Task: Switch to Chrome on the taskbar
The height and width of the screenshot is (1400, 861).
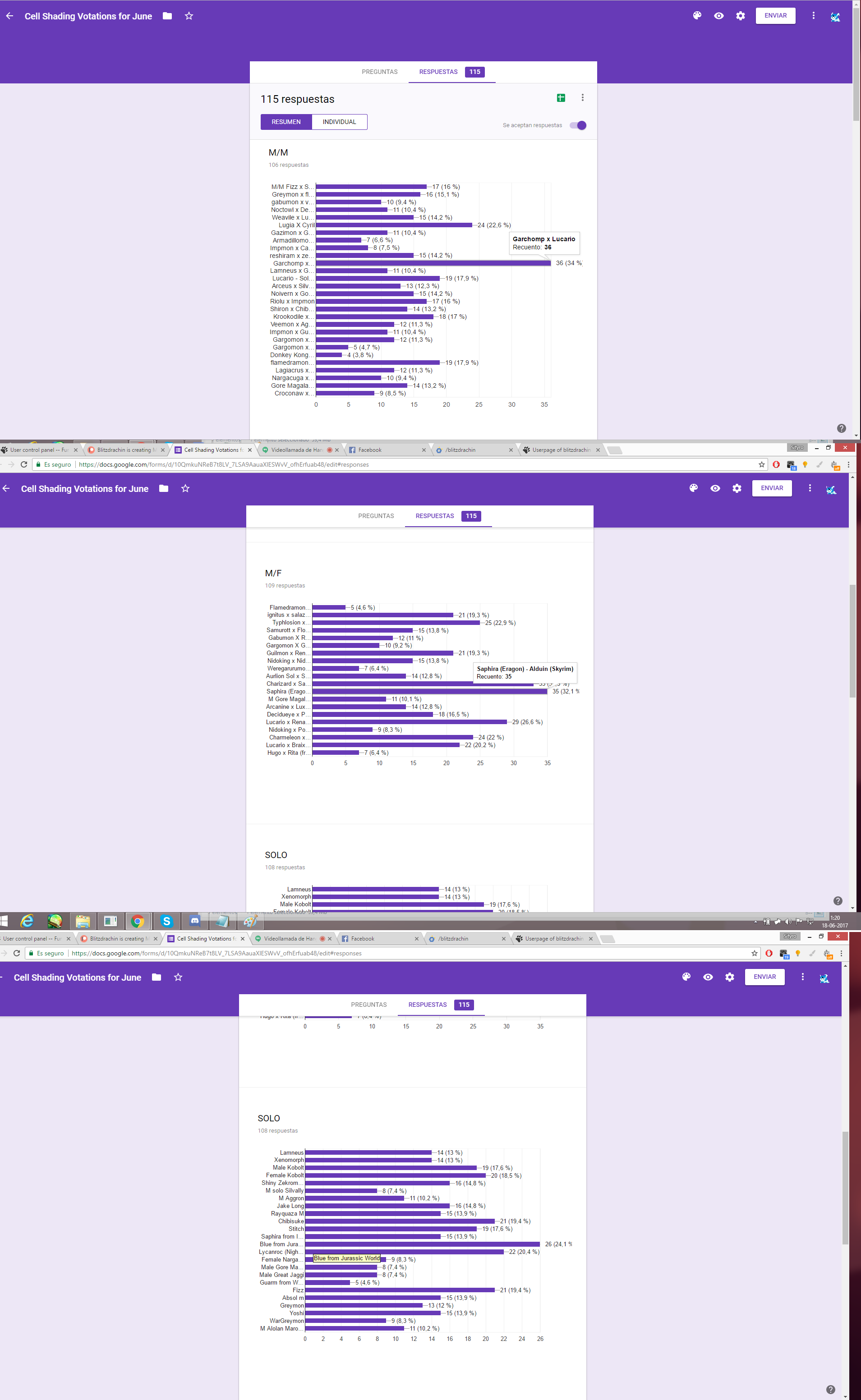Action: (137, 921)
